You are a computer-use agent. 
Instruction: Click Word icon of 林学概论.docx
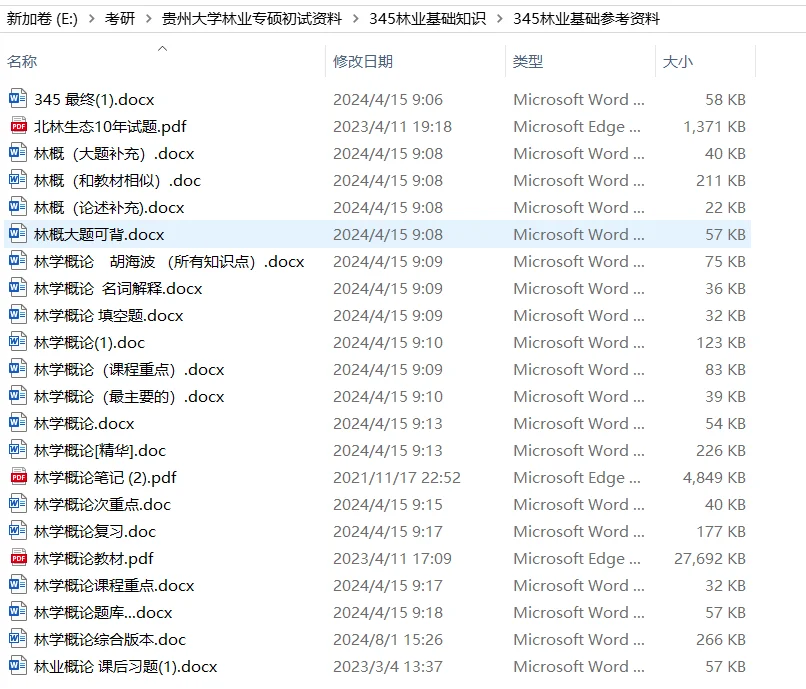click(x=18, y=422)
